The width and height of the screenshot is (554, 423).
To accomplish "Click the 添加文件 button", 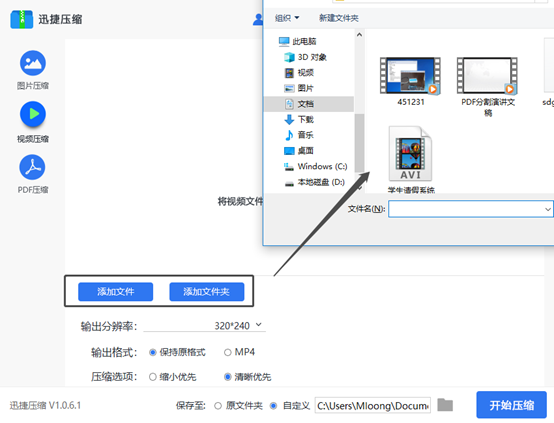I will (x=116, y=292).
